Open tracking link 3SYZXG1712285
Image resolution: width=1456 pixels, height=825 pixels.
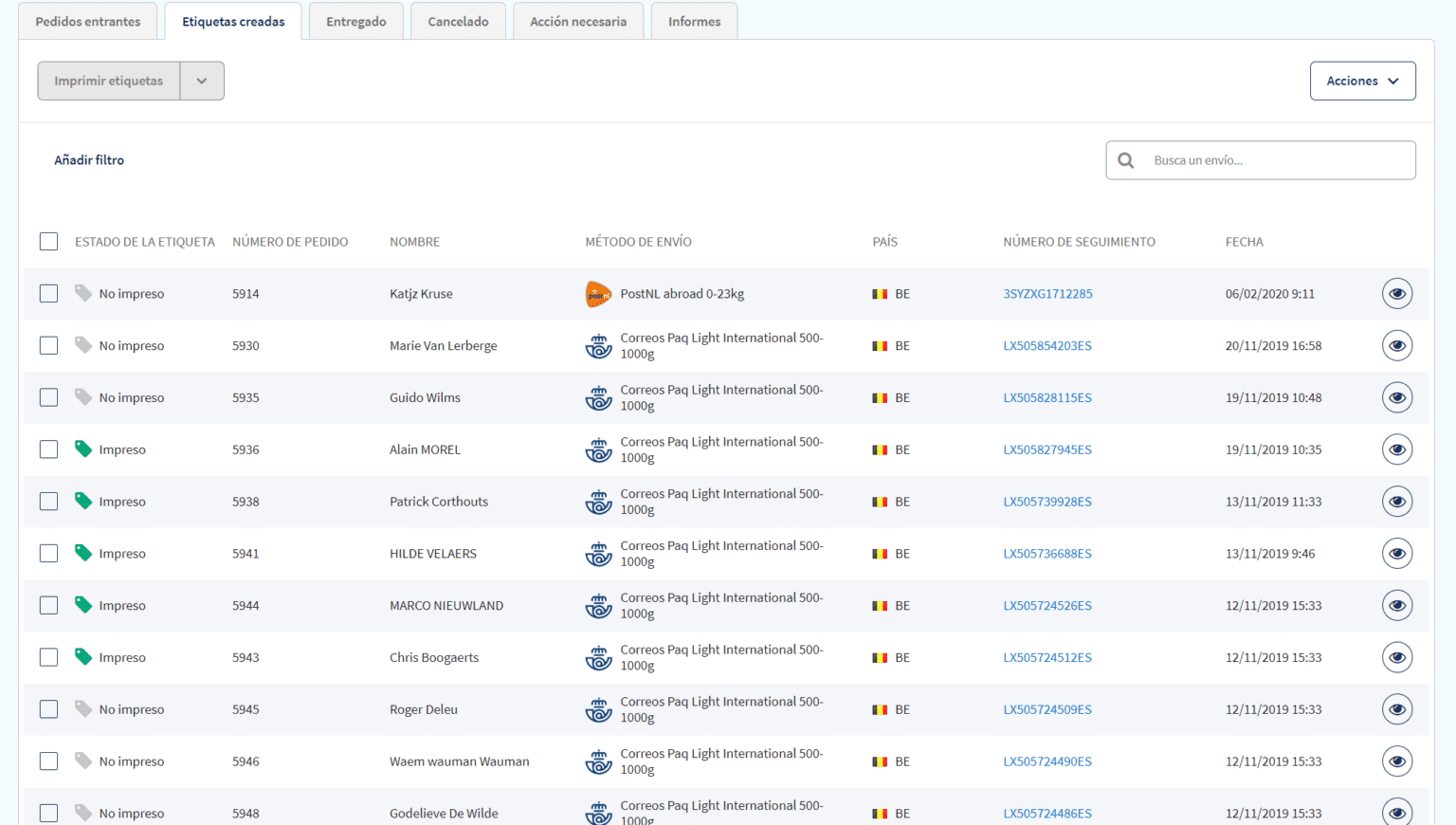(x=1047, y=294)
